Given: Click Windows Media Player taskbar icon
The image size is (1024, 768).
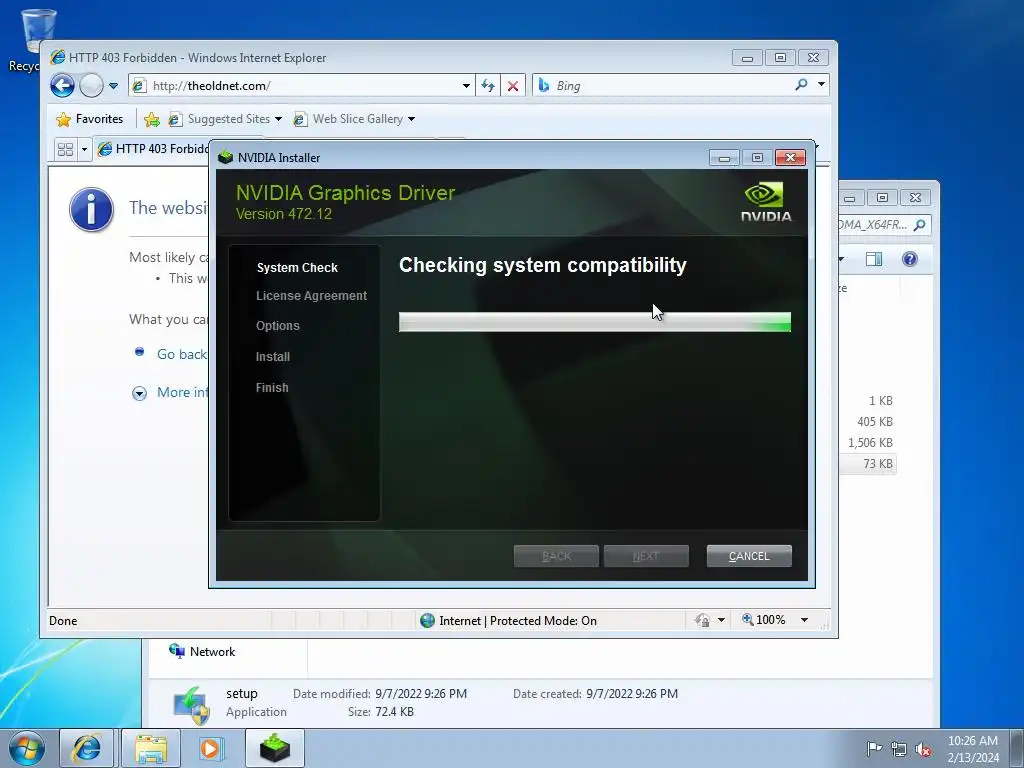Looking at the screenshot, I should pyautogui.click(x=210, y=748).
